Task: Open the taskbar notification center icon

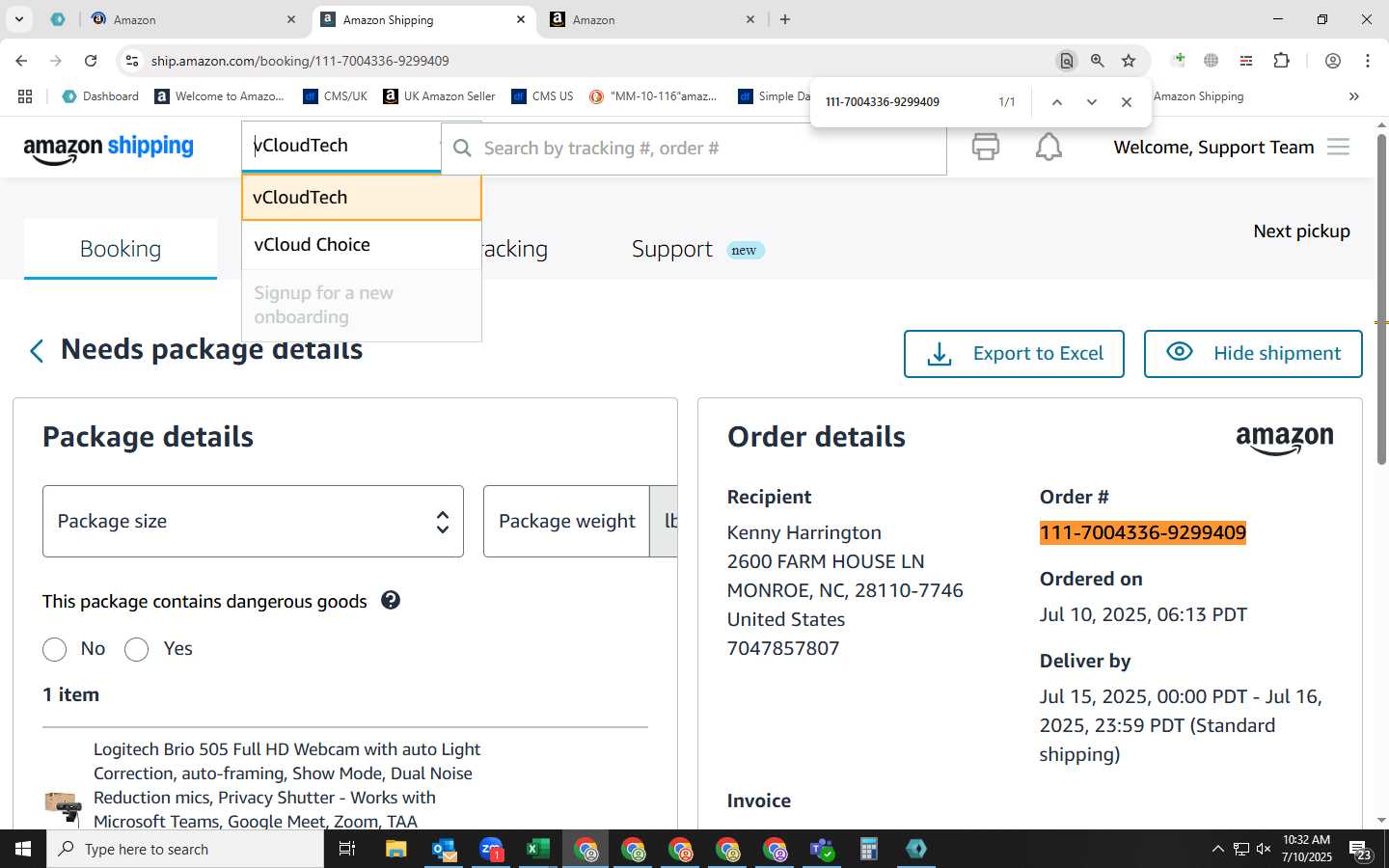Action: pyautogui.click(x=1361, y=850)
